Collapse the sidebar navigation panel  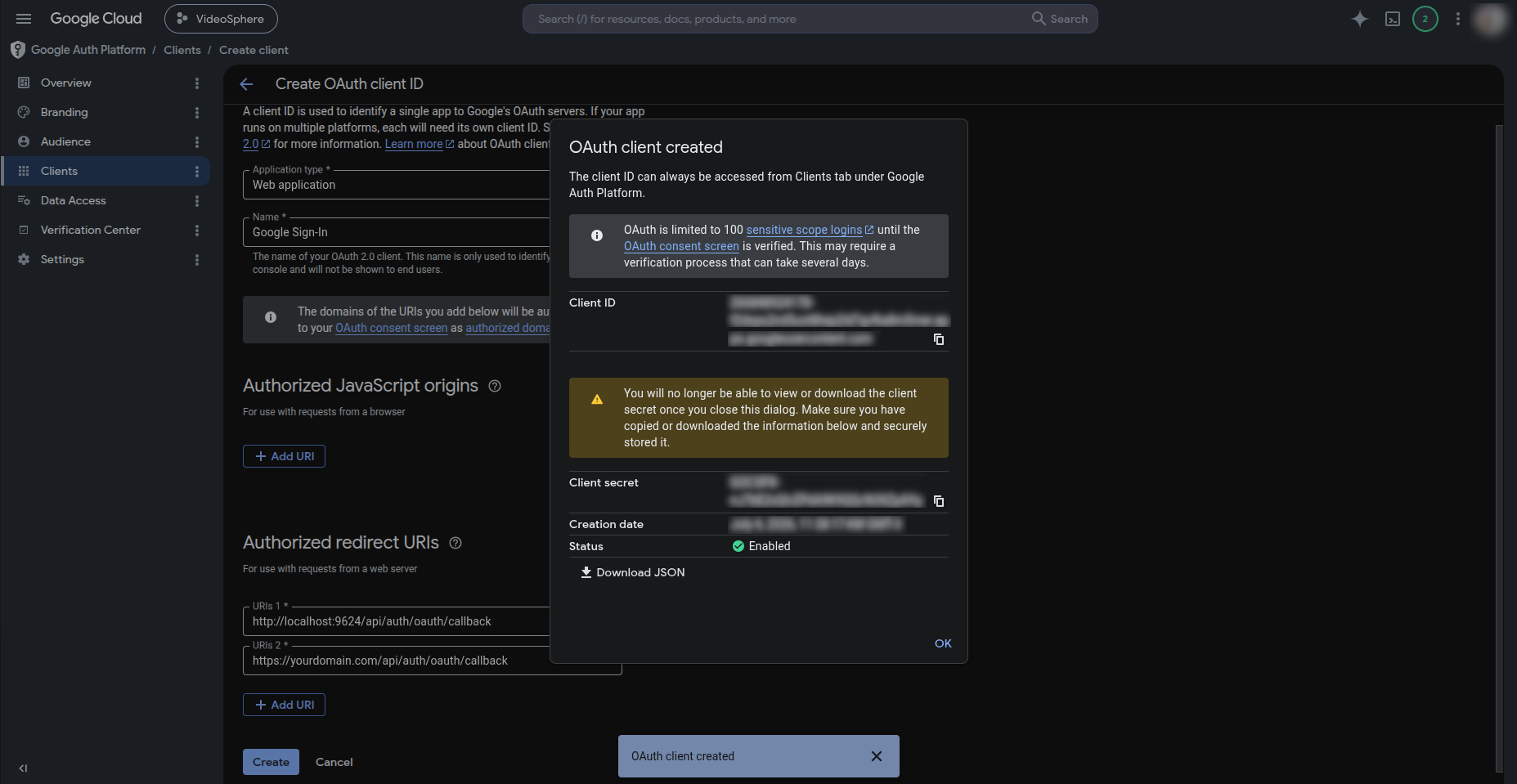pos(23,768)
